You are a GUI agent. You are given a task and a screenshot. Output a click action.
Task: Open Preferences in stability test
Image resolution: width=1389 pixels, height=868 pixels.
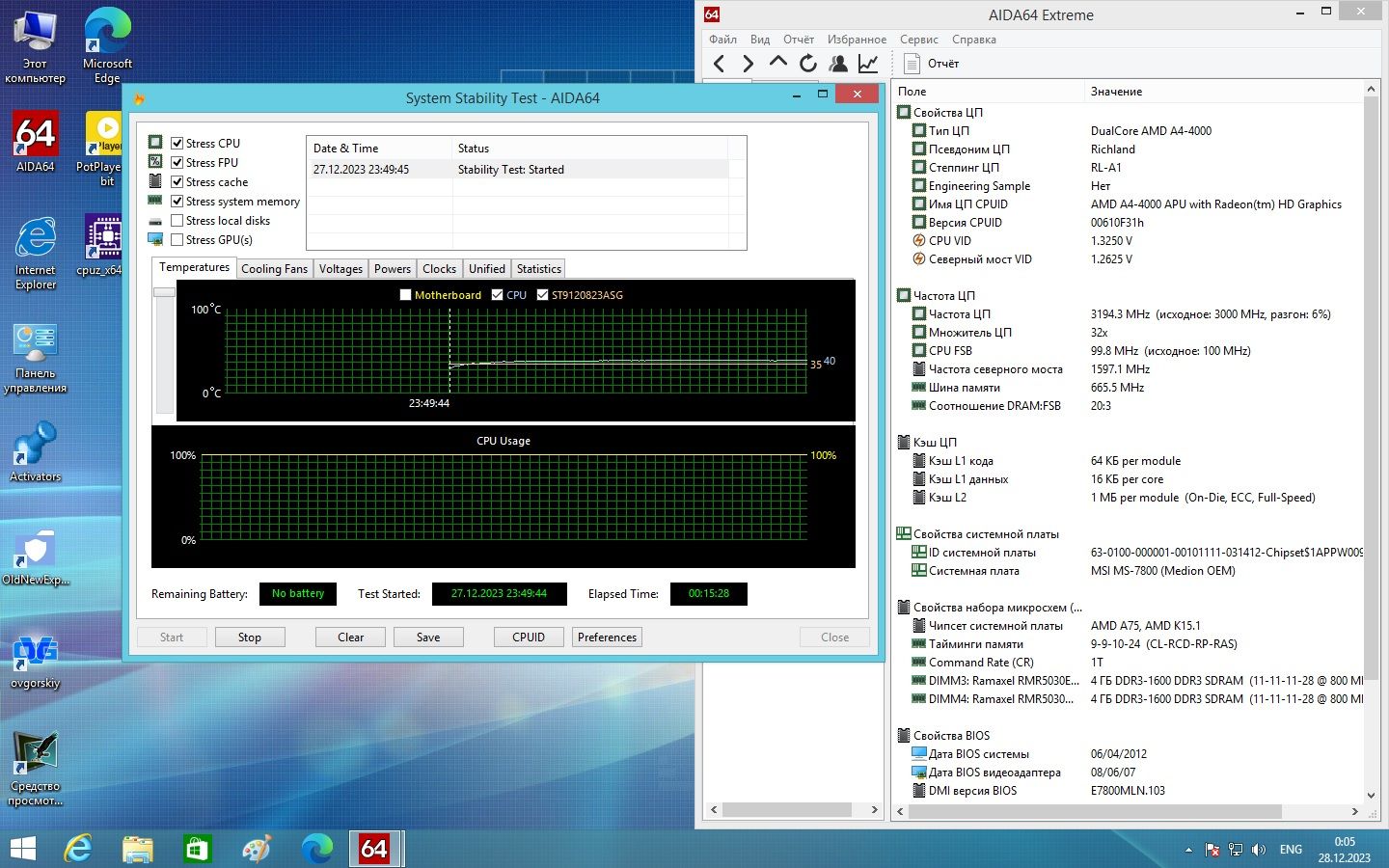pyautogui.click(x=607, y=637)
